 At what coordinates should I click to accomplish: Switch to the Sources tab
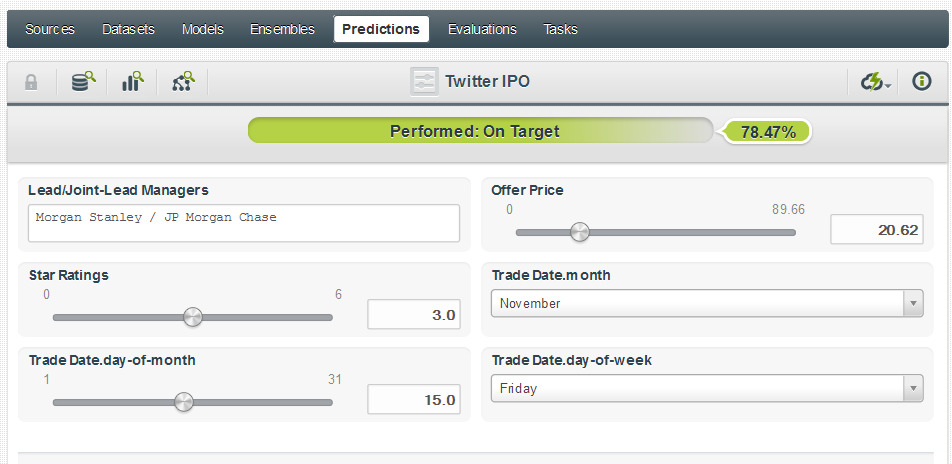pos(50,29)
